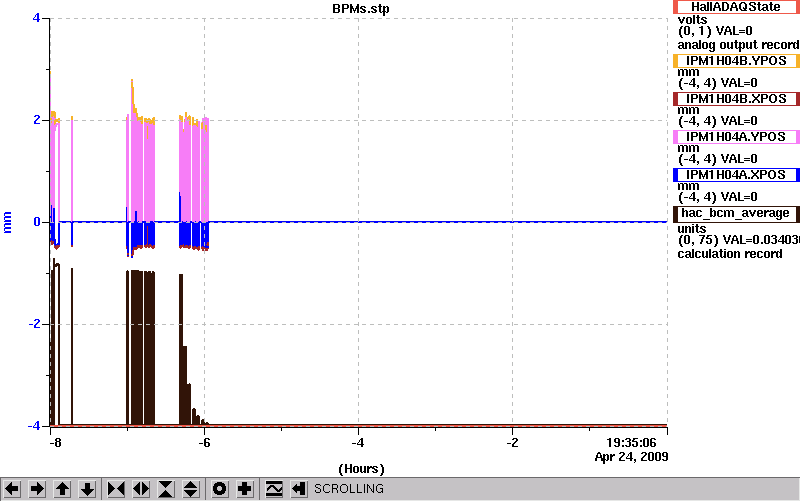Click the y-axis value -2 label

34,324
